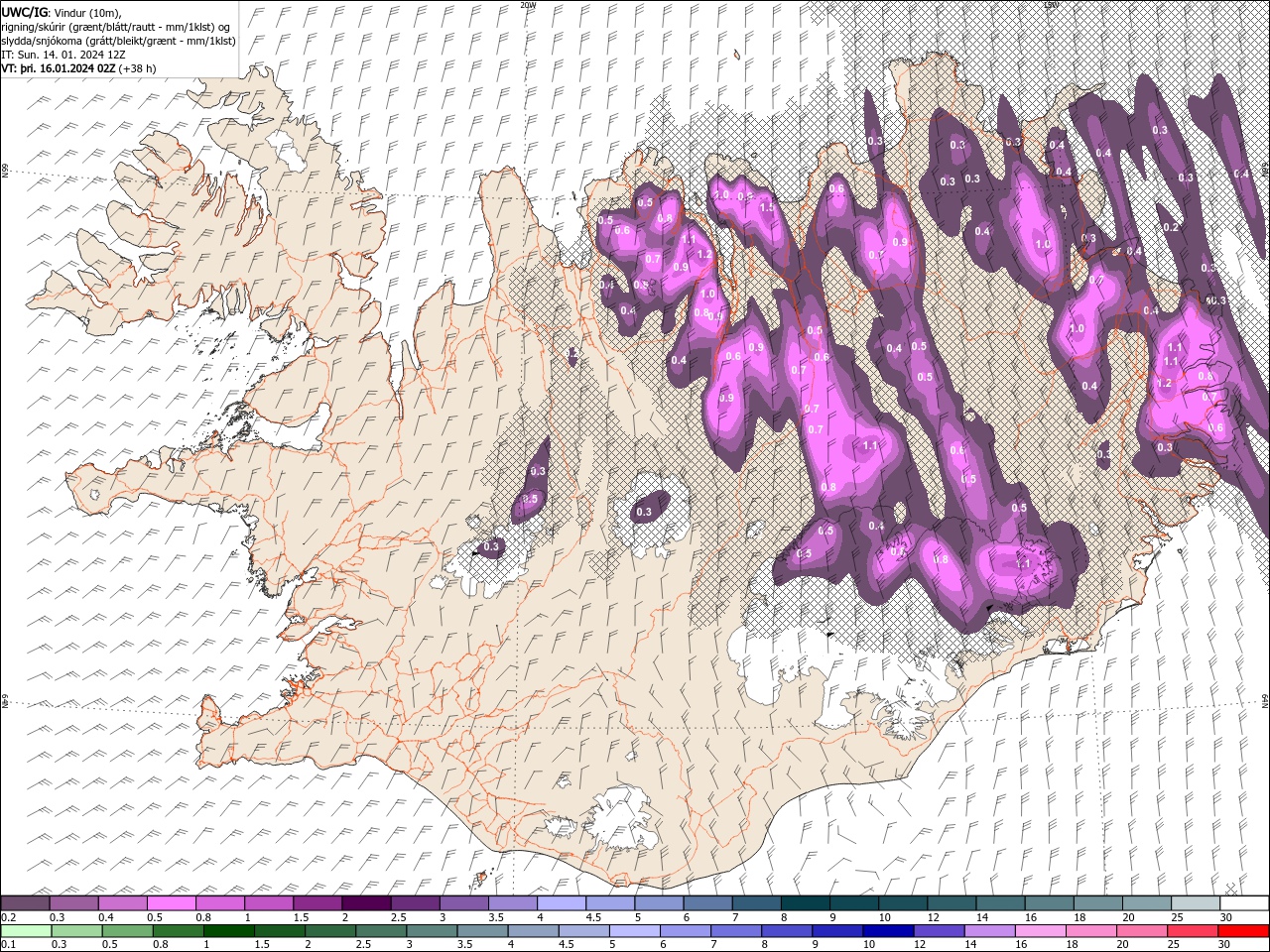The image size is (1270, 952).
Task: Select the dark teal snow swatch between 8 and 9
Action: tap(804, 902)
